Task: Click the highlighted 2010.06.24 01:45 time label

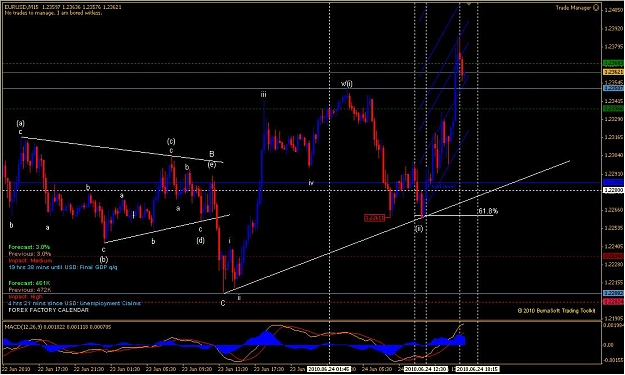Action: coord(329,369)
